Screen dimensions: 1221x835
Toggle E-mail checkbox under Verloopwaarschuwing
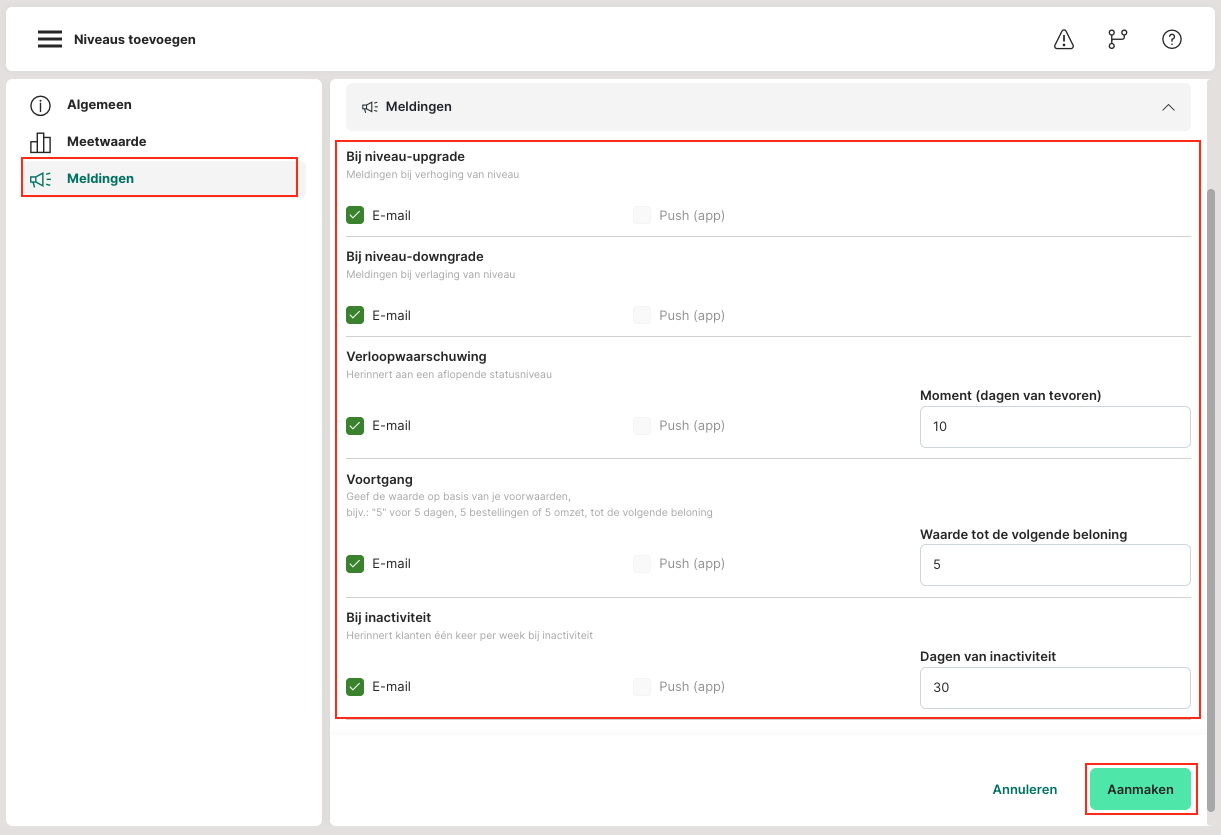tap(355, 425)
